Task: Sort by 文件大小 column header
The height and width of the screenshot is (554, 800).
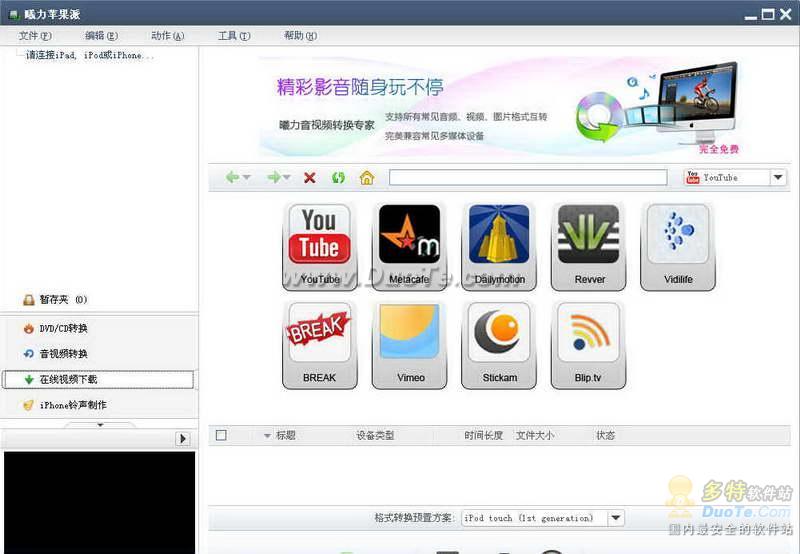Action: tap(535, 435)
